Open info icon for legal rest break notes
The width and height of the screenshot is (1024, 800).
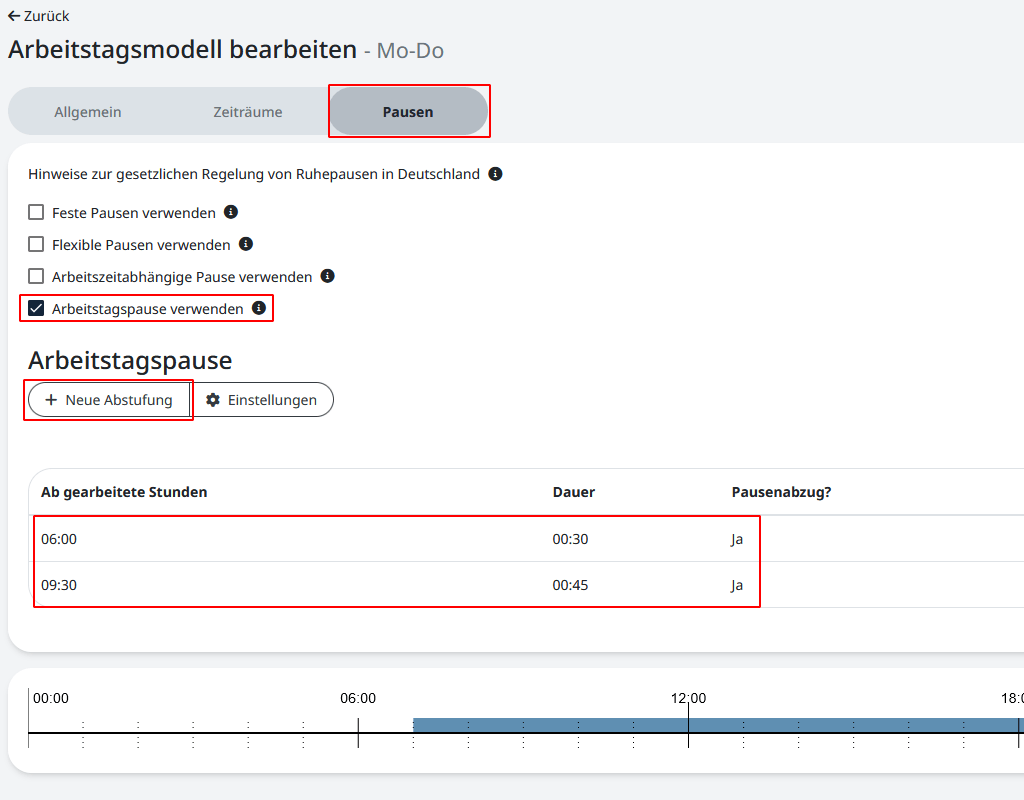click(x=495, y=174)
